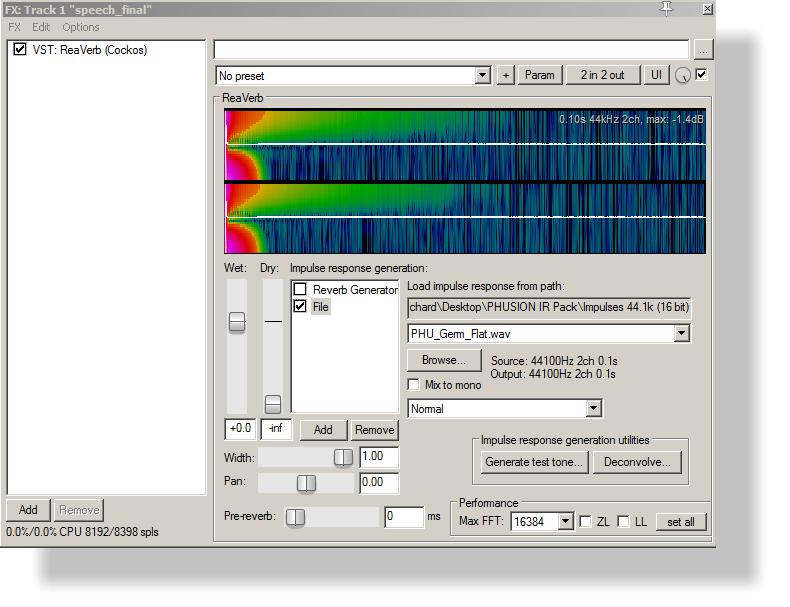Open the PHU_Gem_Flat.wav file dropdown
This screenshot has height=607, width=790.
[682, 333]
